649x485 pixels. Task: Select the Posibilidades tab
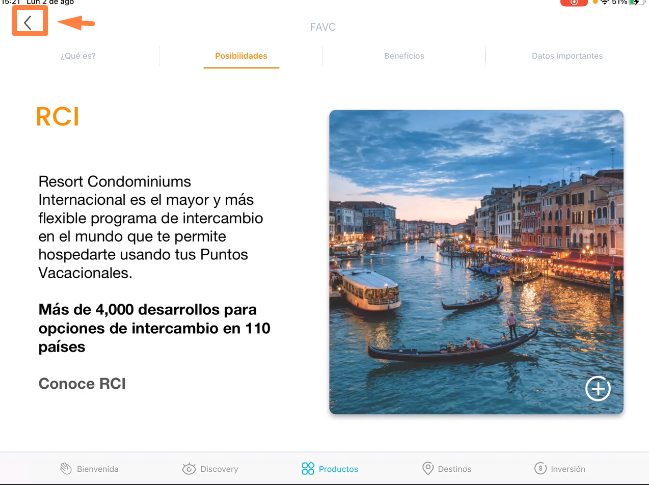[241, 56]
